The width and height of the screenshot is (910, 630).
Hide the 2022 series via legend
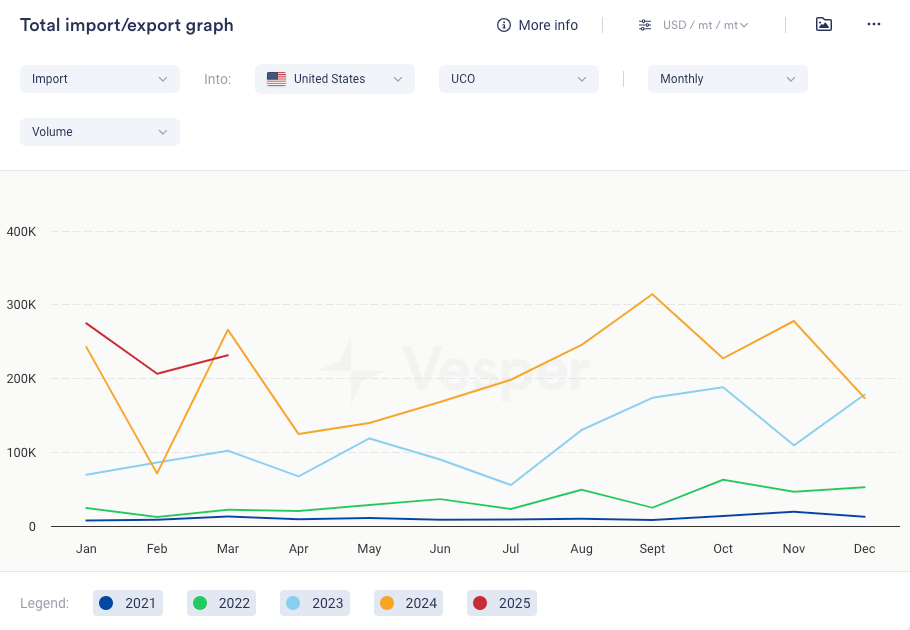click(x=221, y=603)
